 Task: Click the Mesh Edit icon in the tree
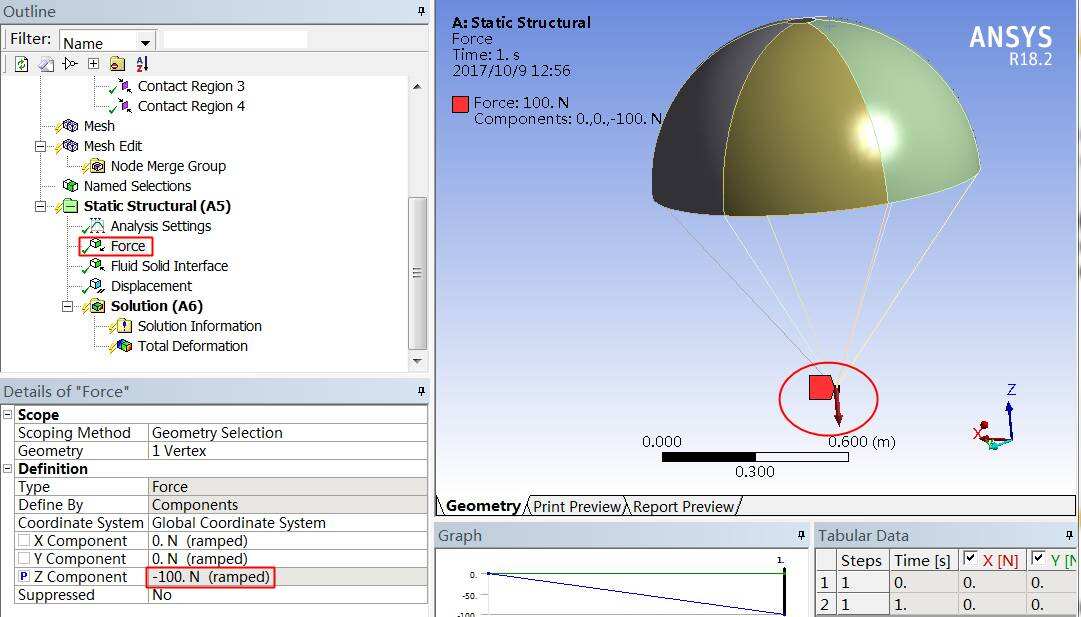70,146
